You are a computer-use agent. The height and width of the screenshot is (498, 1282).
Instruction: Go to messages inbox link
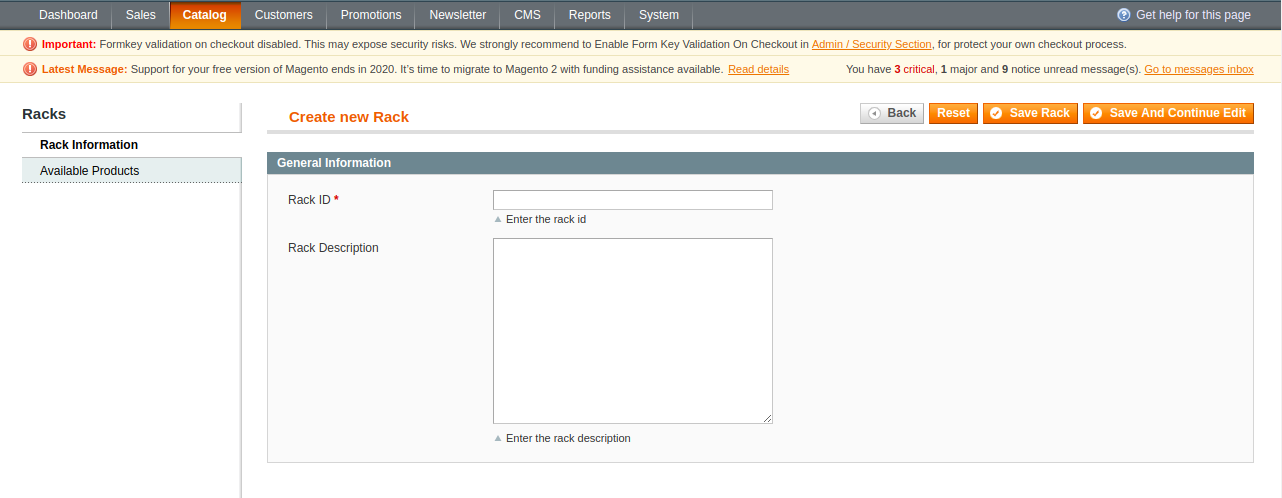click(1199, 69)
